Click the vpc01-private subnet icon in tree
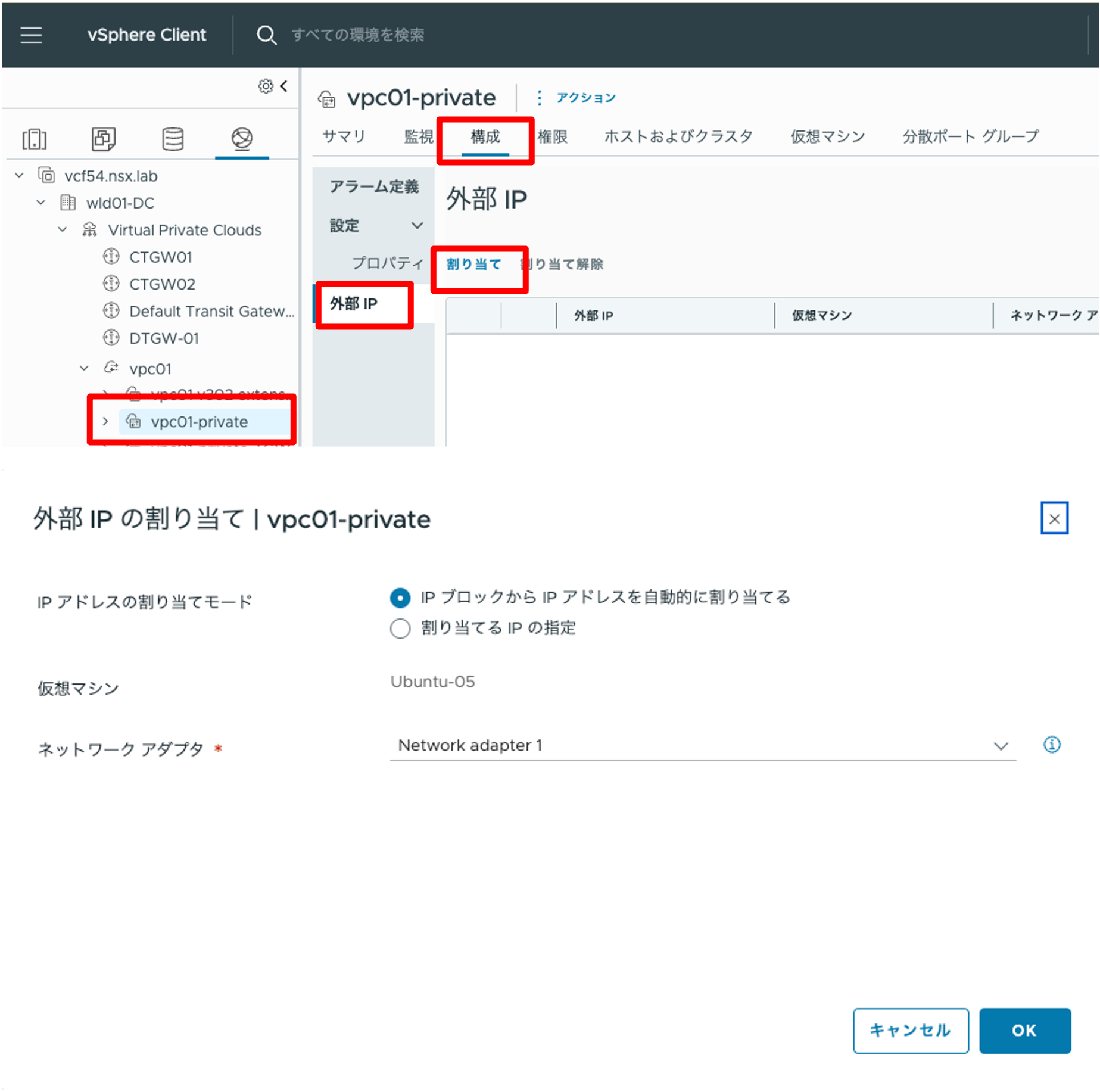The width and height of the screenshot is (1100, 1092). (134, 422)
